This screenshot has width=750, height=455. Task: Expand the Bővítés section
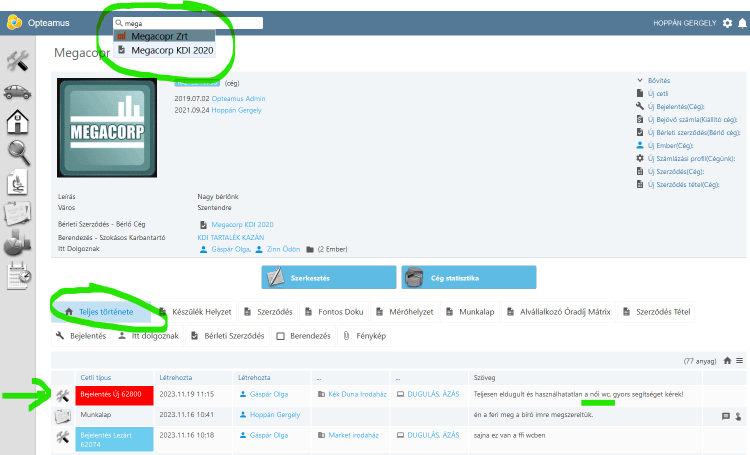(x=658, y=80)
